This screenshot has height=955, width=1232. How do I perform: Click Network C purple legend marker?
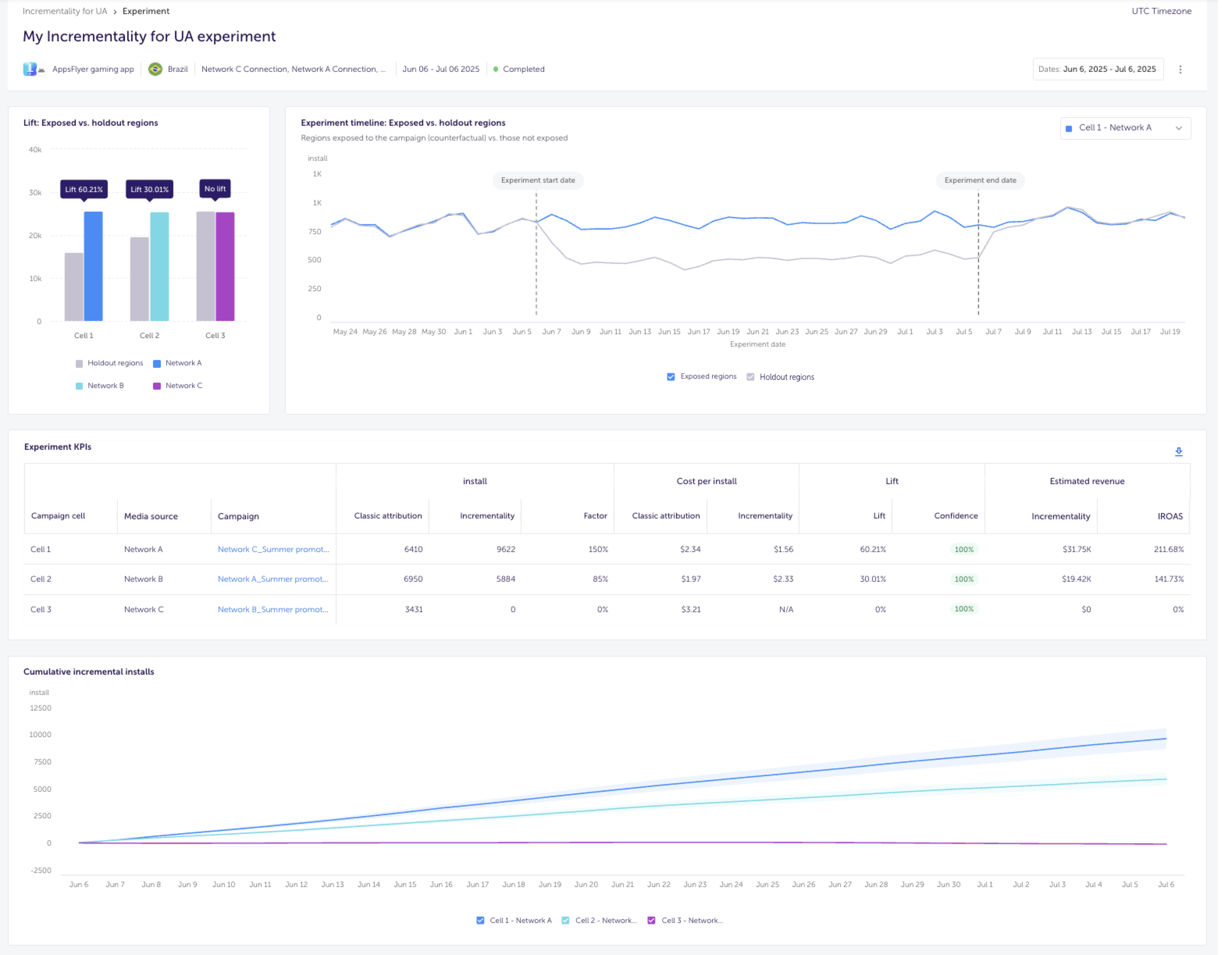coord(157,386)
